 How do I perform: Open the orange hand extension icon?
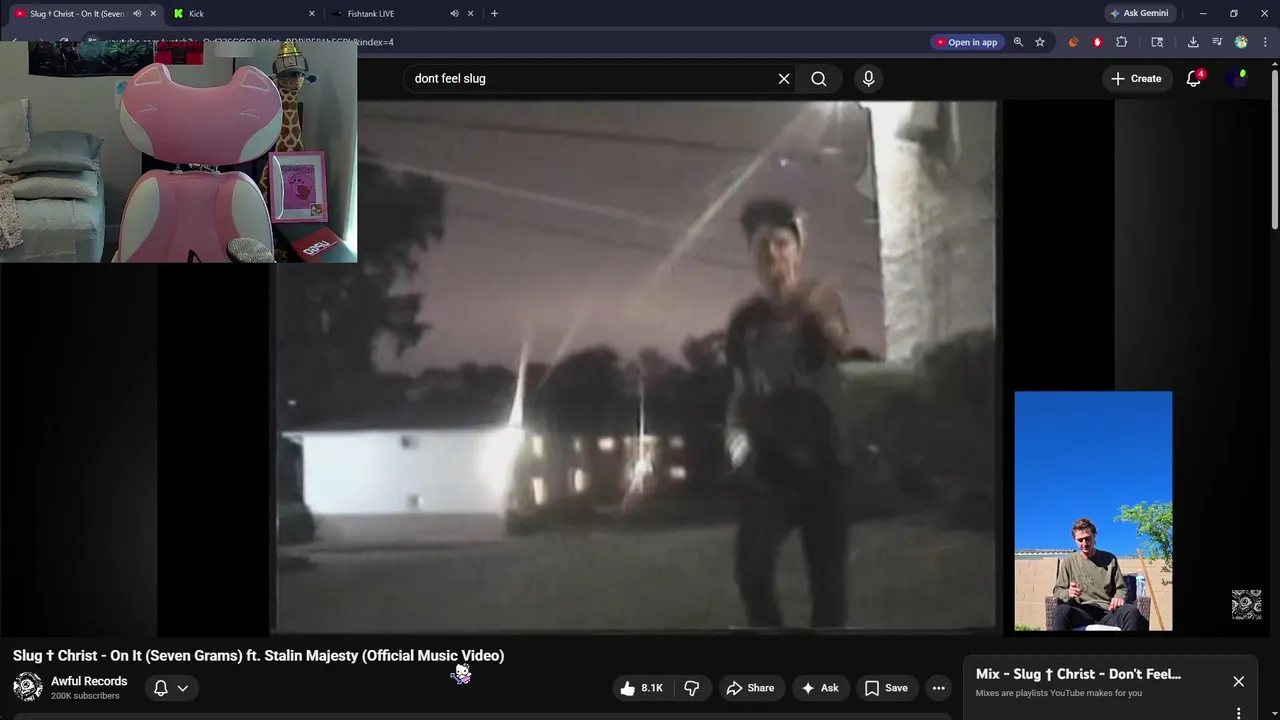click(x=1073, y=42)
